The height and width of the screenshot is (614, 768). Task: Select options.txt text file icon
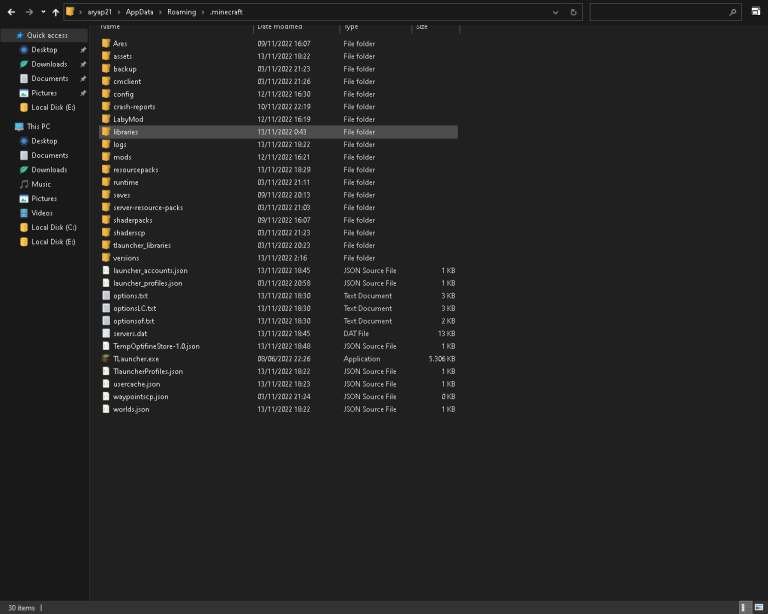pyautogui.click(x=106, y=295)
